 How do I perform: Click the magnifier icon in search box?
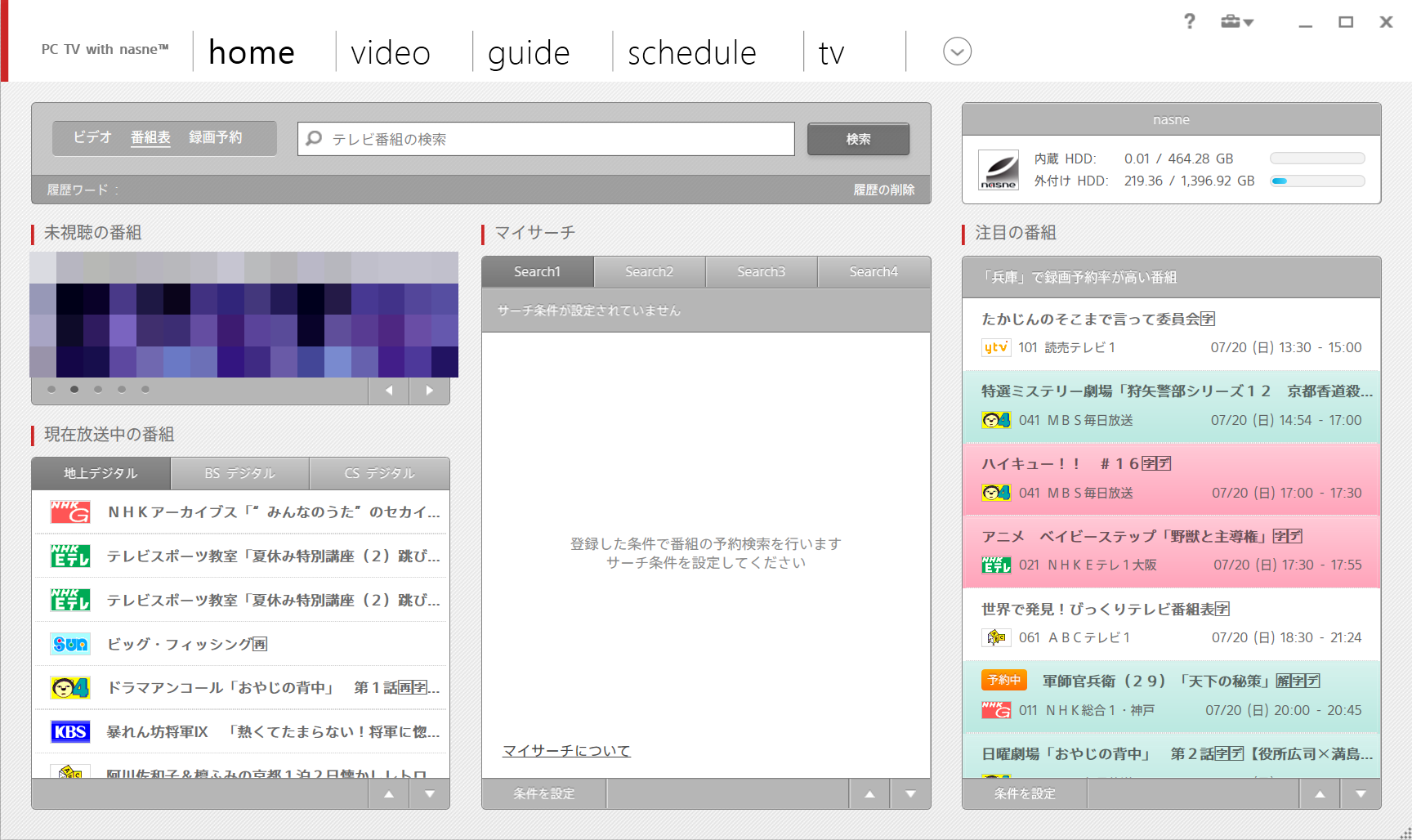(314, 139)
